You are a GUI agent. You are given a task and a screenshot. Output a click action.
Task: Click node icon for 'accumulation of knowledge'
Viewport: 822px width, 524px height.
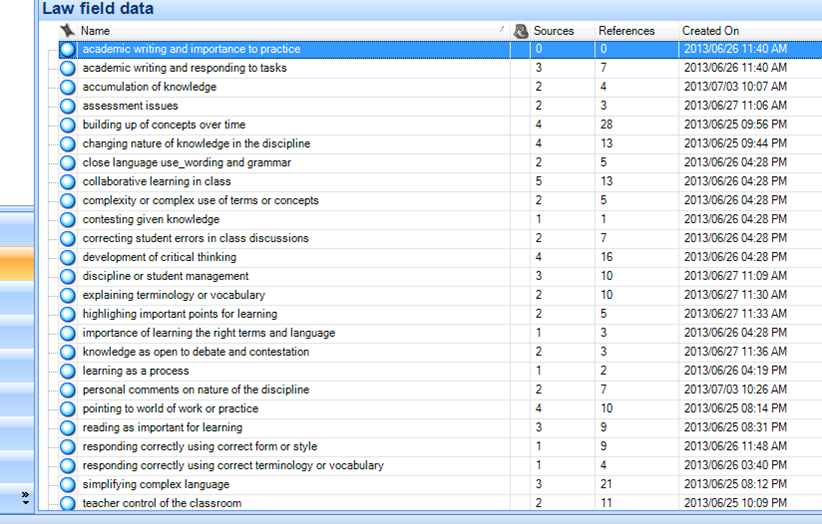(67, 87)
